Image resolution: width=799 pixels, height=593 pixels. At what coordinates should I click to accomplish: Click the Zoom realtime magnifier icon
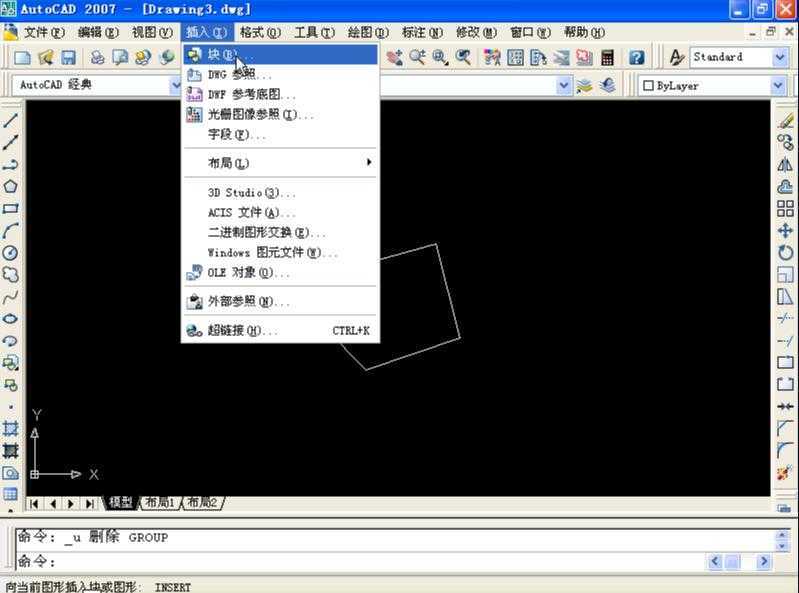pos(417,58)
